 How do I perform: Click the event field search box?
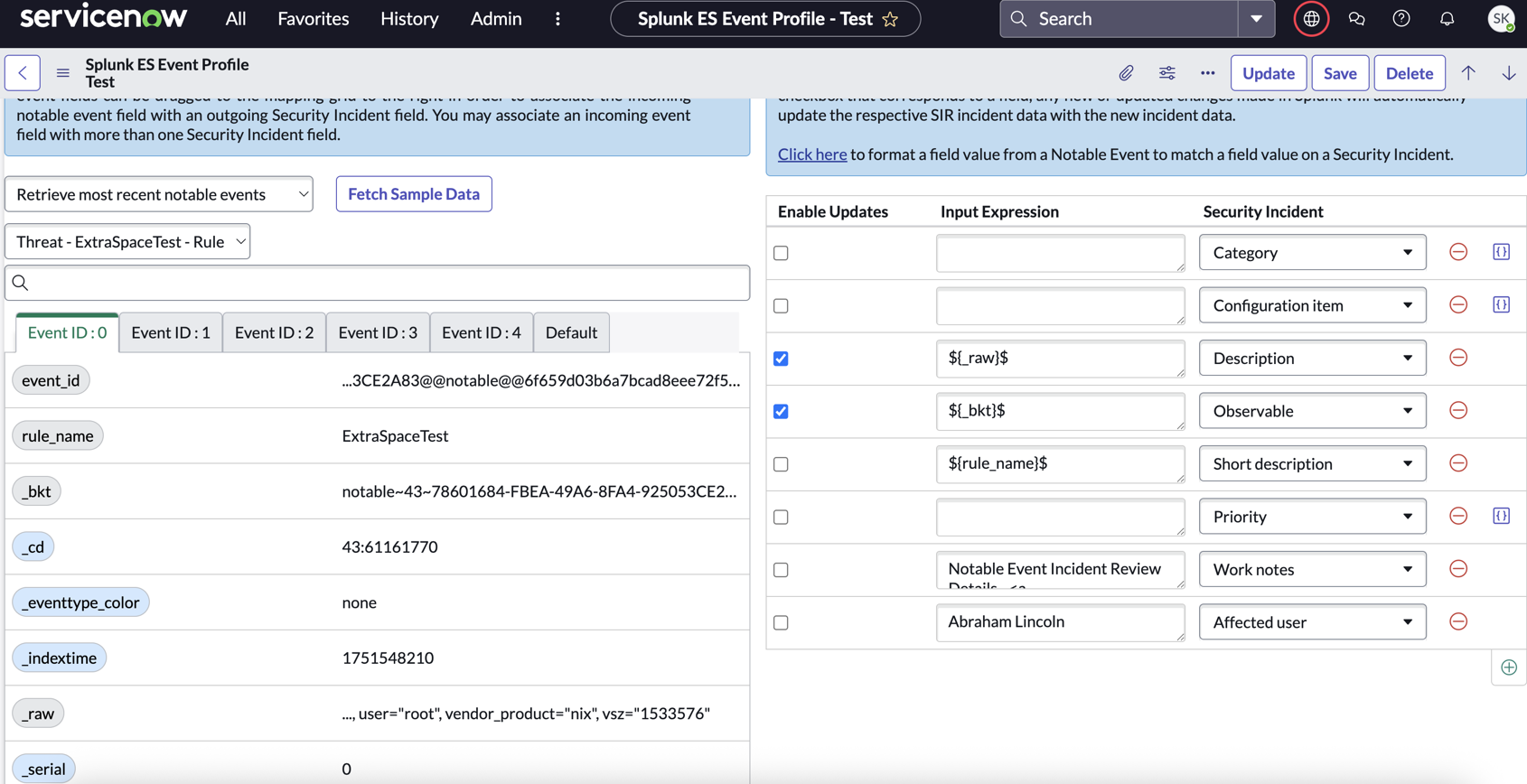(x=378, y=283)
